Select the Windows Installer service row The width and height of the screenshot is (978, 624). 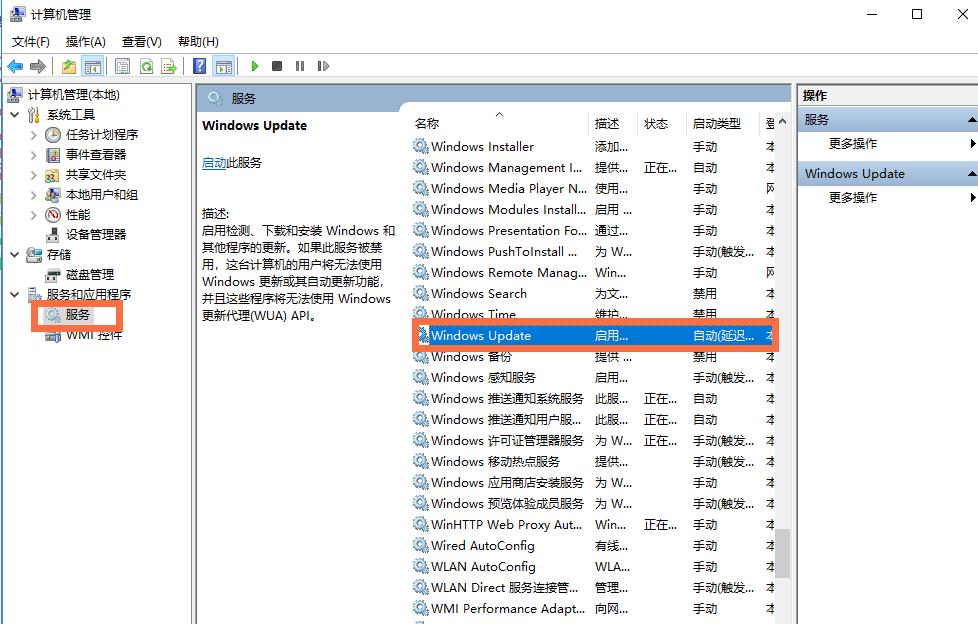(x=593, y=147)
